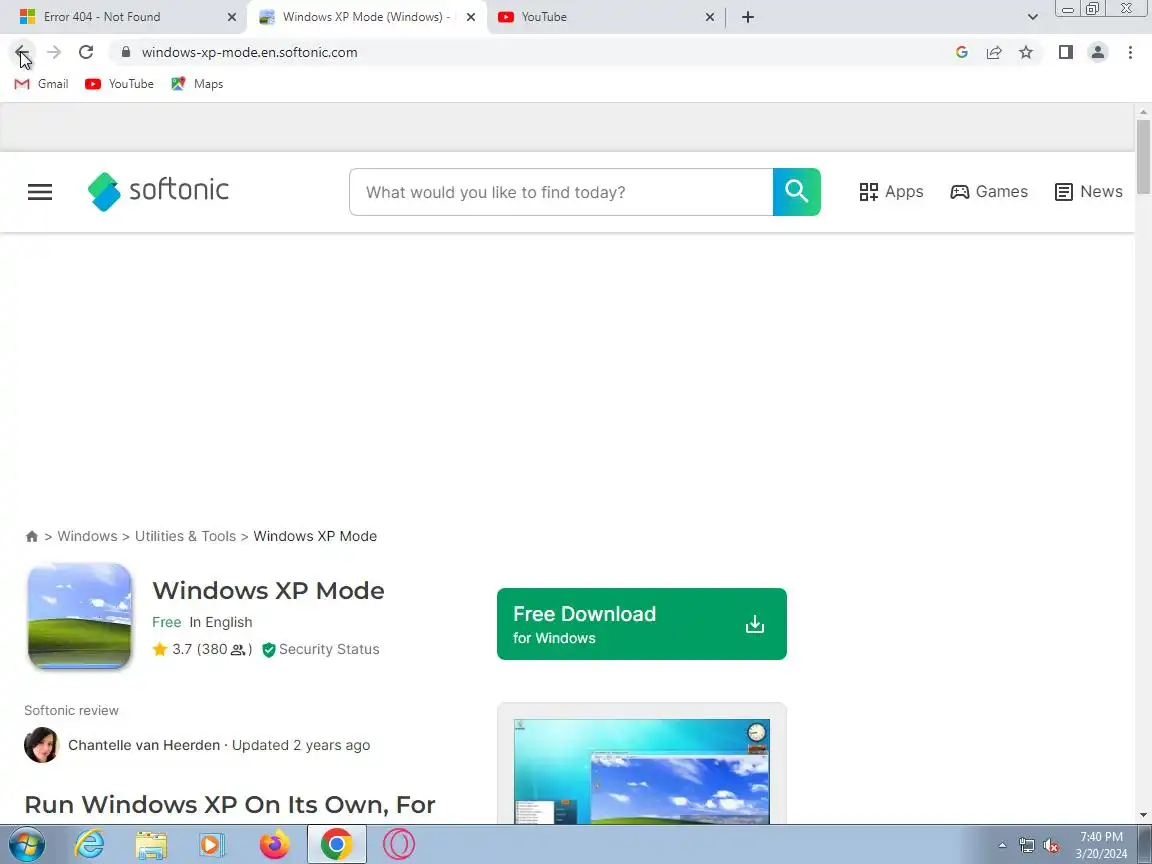Click Chantelle van Heerden author name

tap(144, 745)
